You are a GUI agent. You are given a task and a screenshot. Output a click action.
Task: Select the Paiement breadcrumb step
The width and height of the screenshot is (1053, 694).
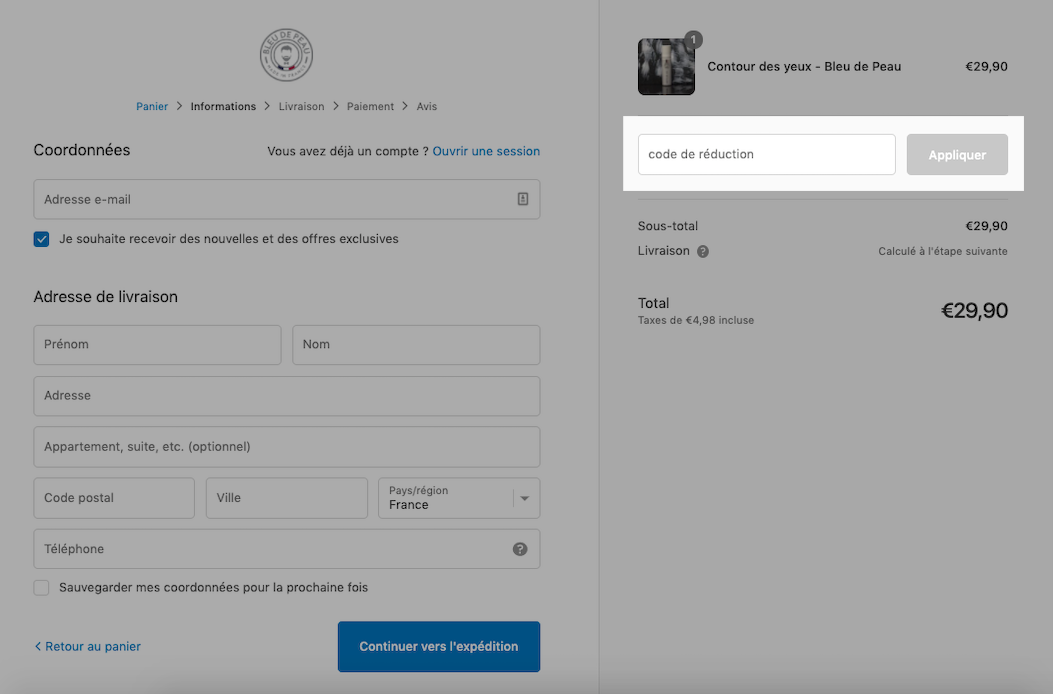pos(370,106)
